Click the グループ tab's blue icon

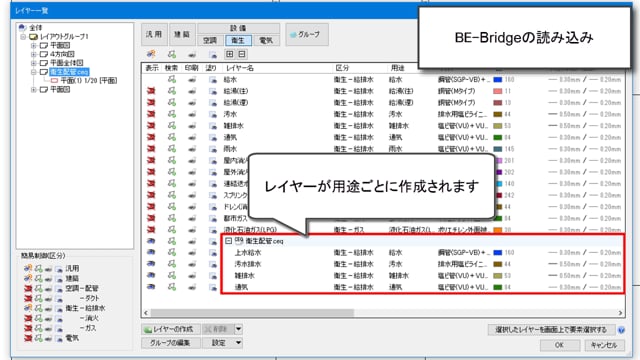click(x=293, y=35)
